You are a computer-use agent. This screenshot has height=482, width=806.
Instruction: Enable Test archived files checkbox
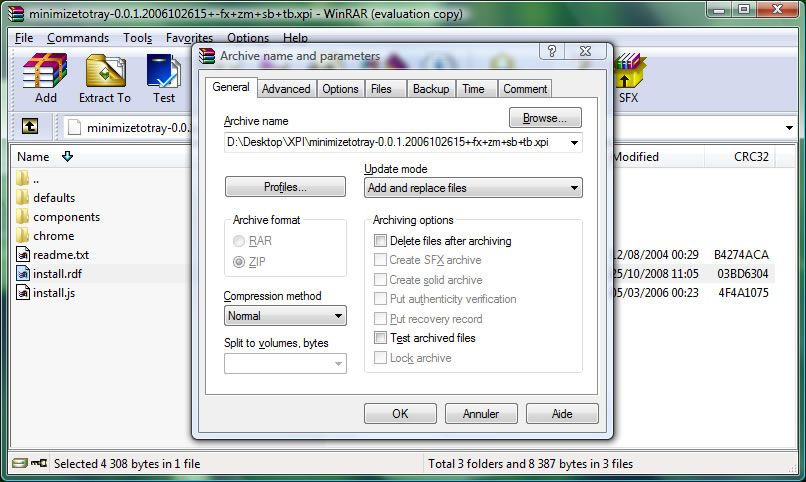click(380, 338)
